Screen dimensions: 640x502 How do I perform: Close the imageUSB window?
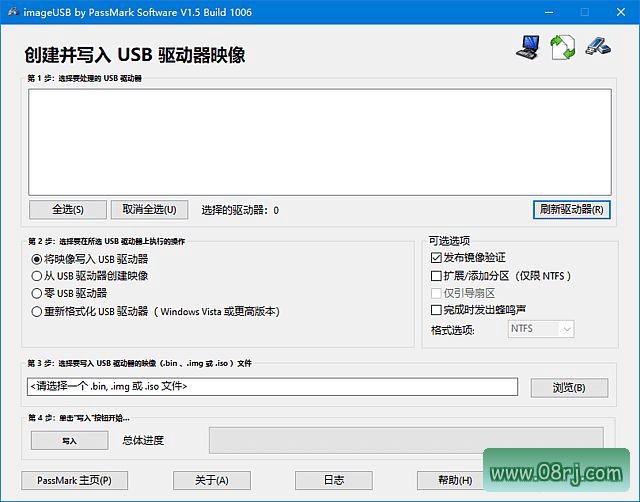pos(621,12)
